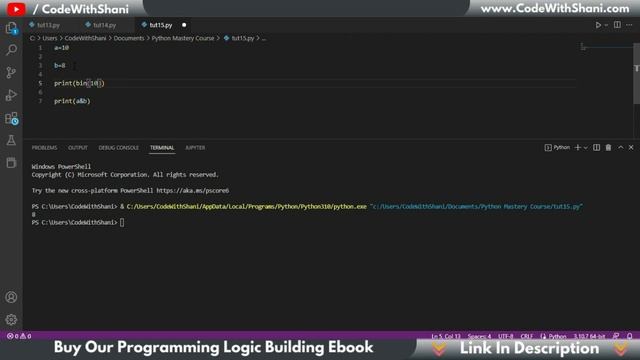This screenshot has width=640, height=360.
Task: Place cursor on line b=8
Action: tap(60, 65)
